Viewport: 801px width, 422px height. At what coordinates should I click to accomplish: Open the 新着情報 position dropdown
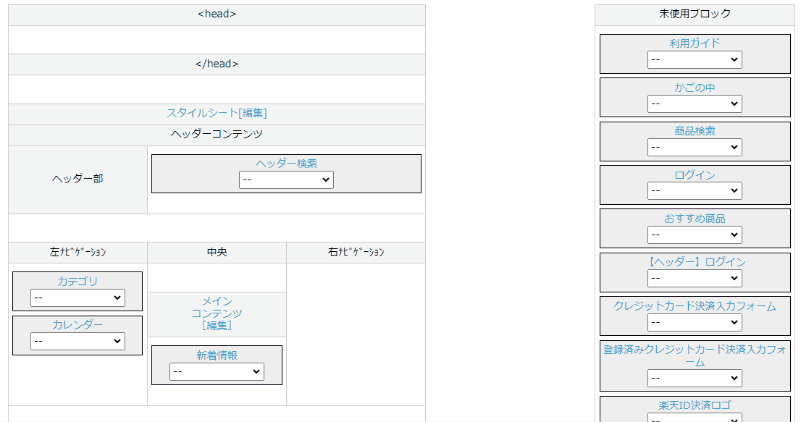[217, 371]
